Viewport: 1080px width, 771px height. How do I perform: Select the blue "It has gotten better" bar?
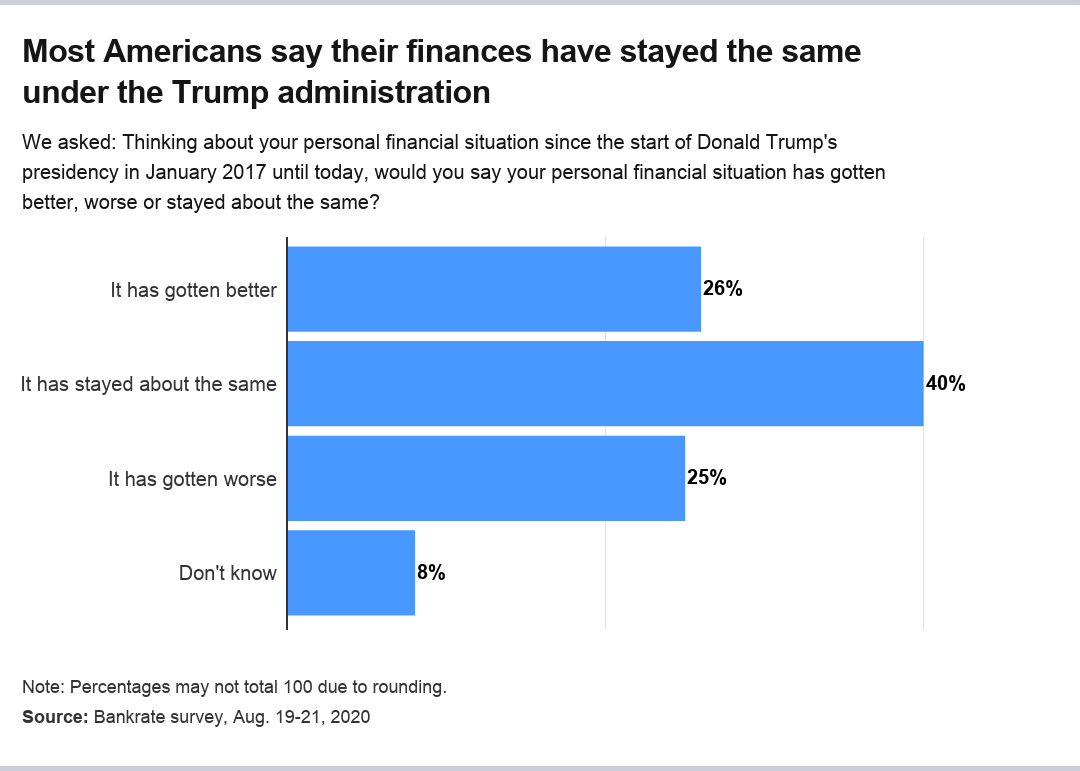493,289
